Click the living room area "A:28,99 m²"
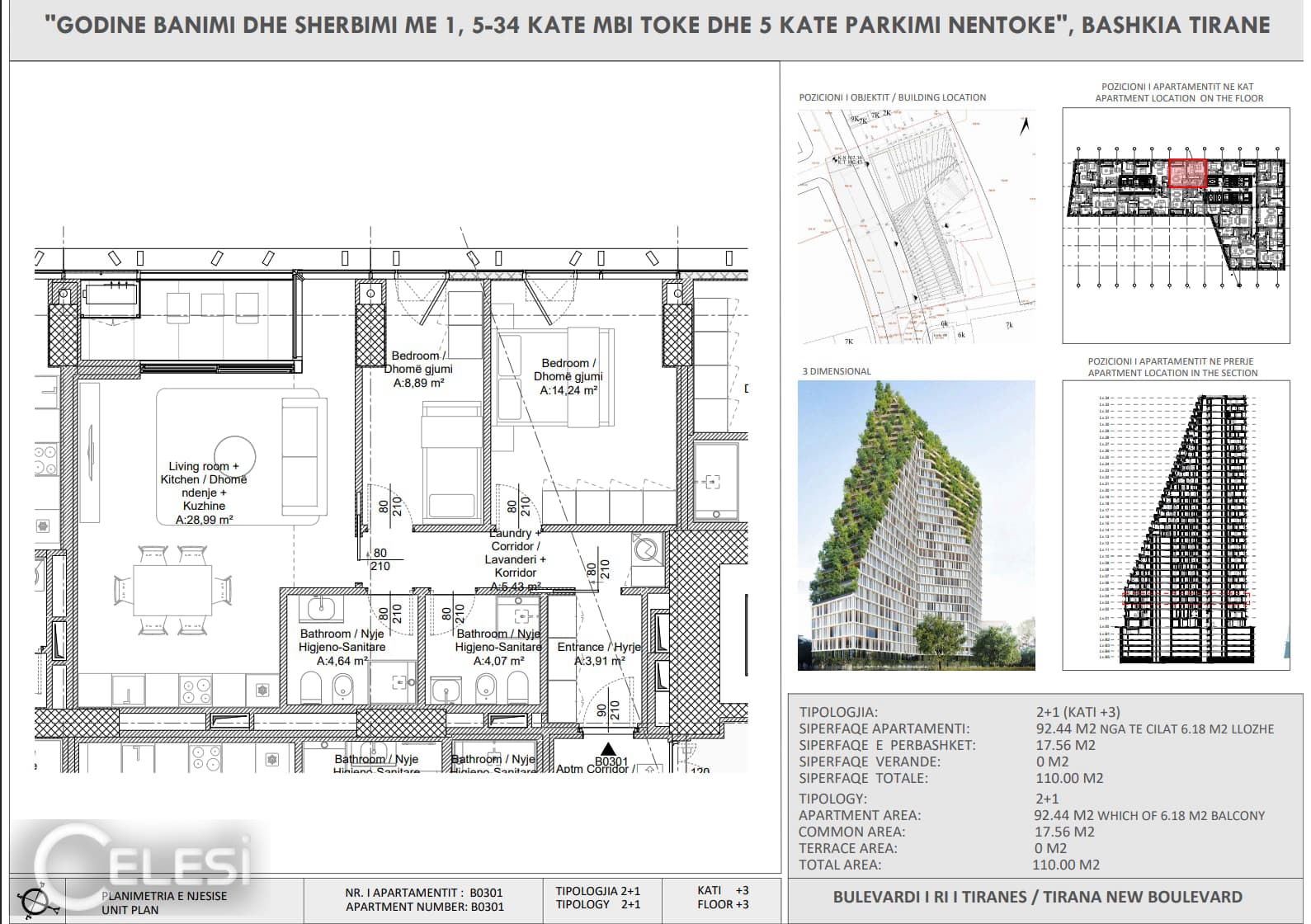 pos(204,520)
